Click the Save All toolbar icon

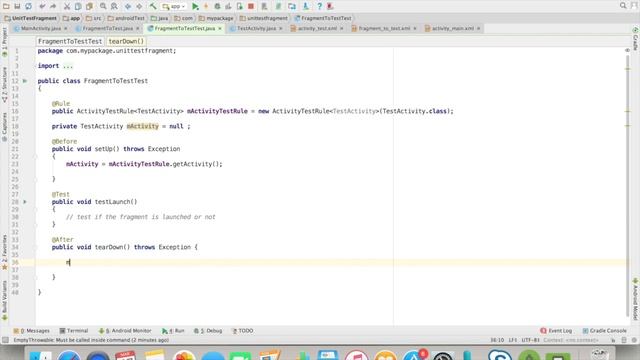(17, 6)
